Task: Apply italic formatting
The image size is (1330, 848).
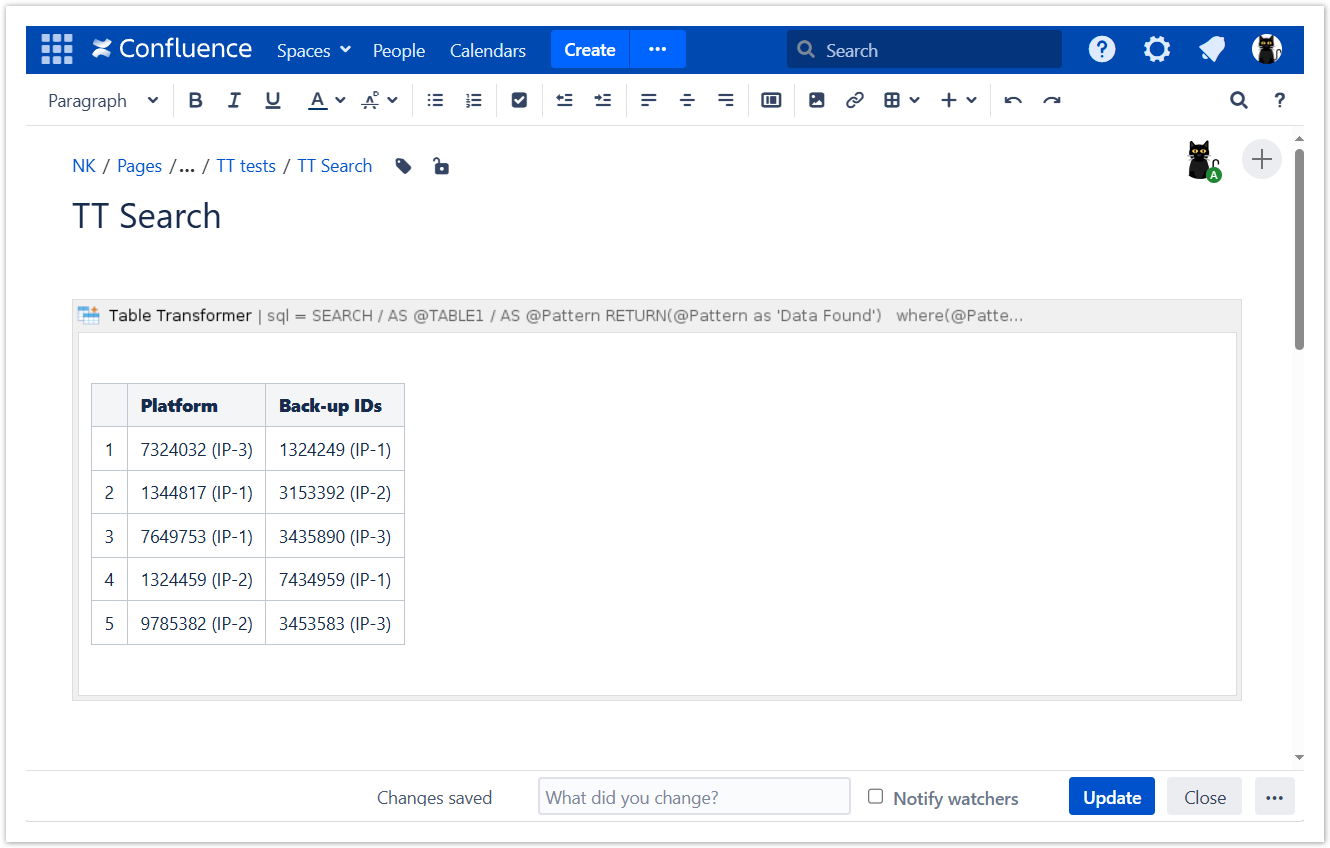Action: point(234,100)
